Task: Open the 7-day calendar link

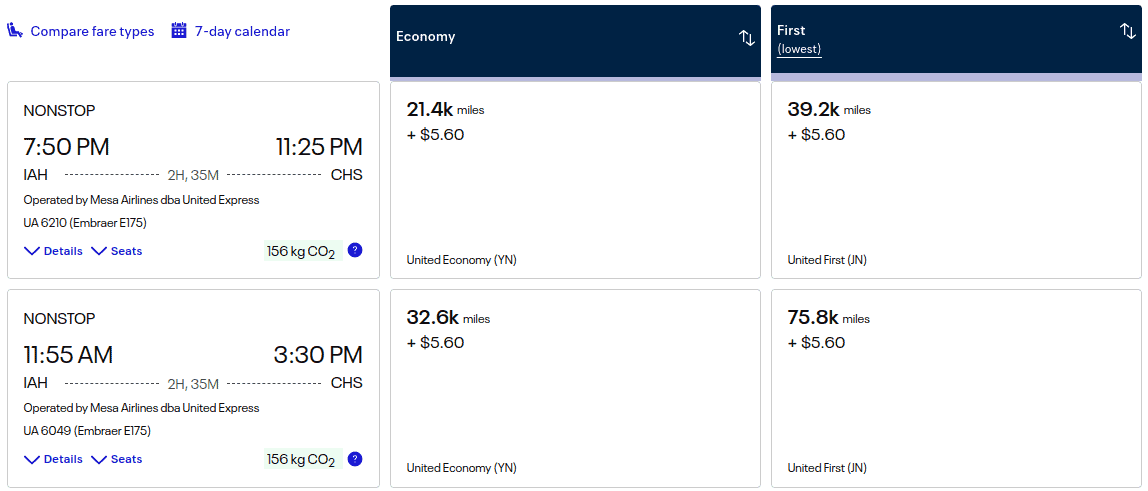Action: coord(242,31)
